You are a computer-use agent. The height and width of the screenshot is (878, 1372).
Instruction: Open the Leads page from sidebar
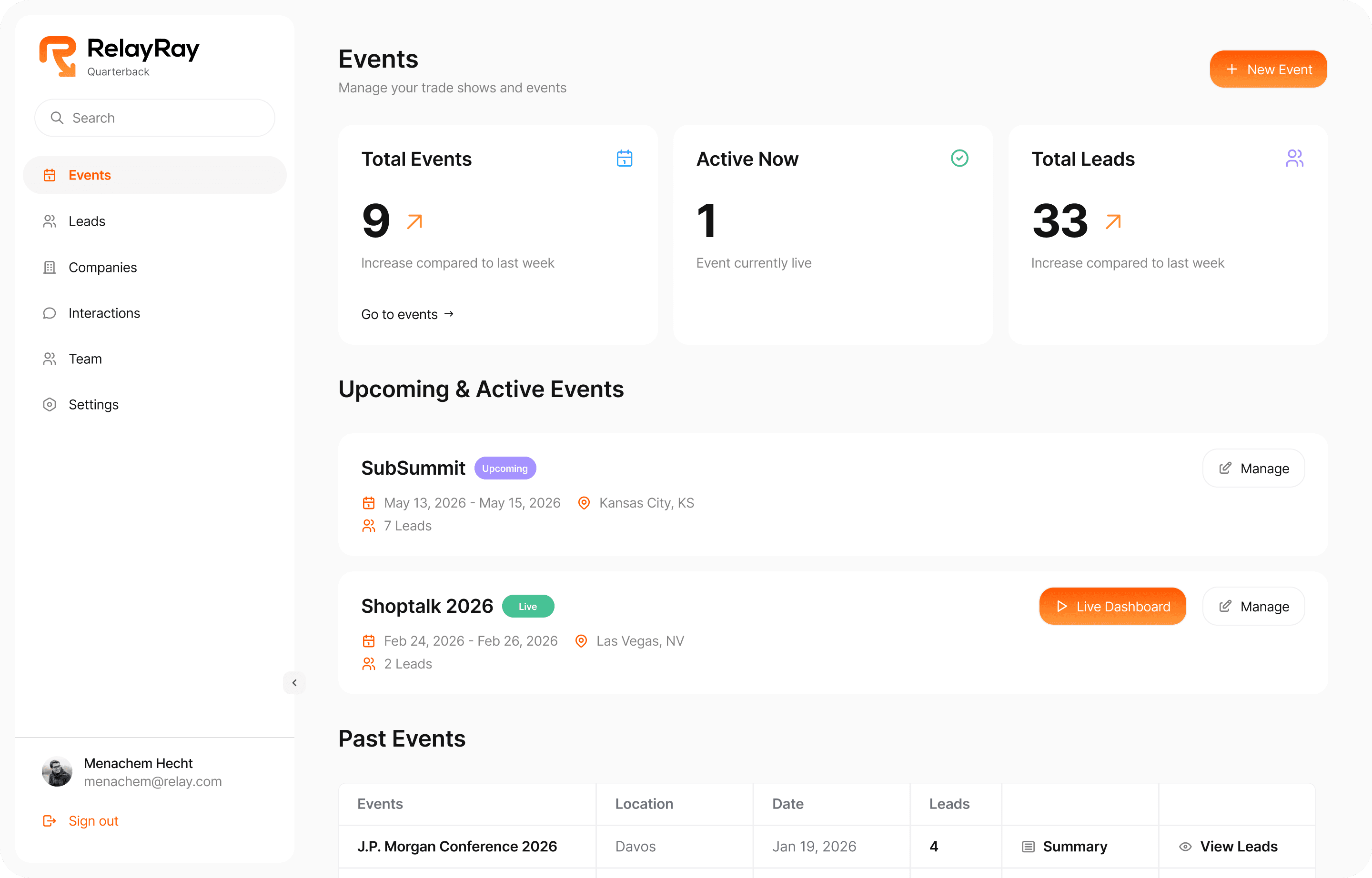coord(87,221)
